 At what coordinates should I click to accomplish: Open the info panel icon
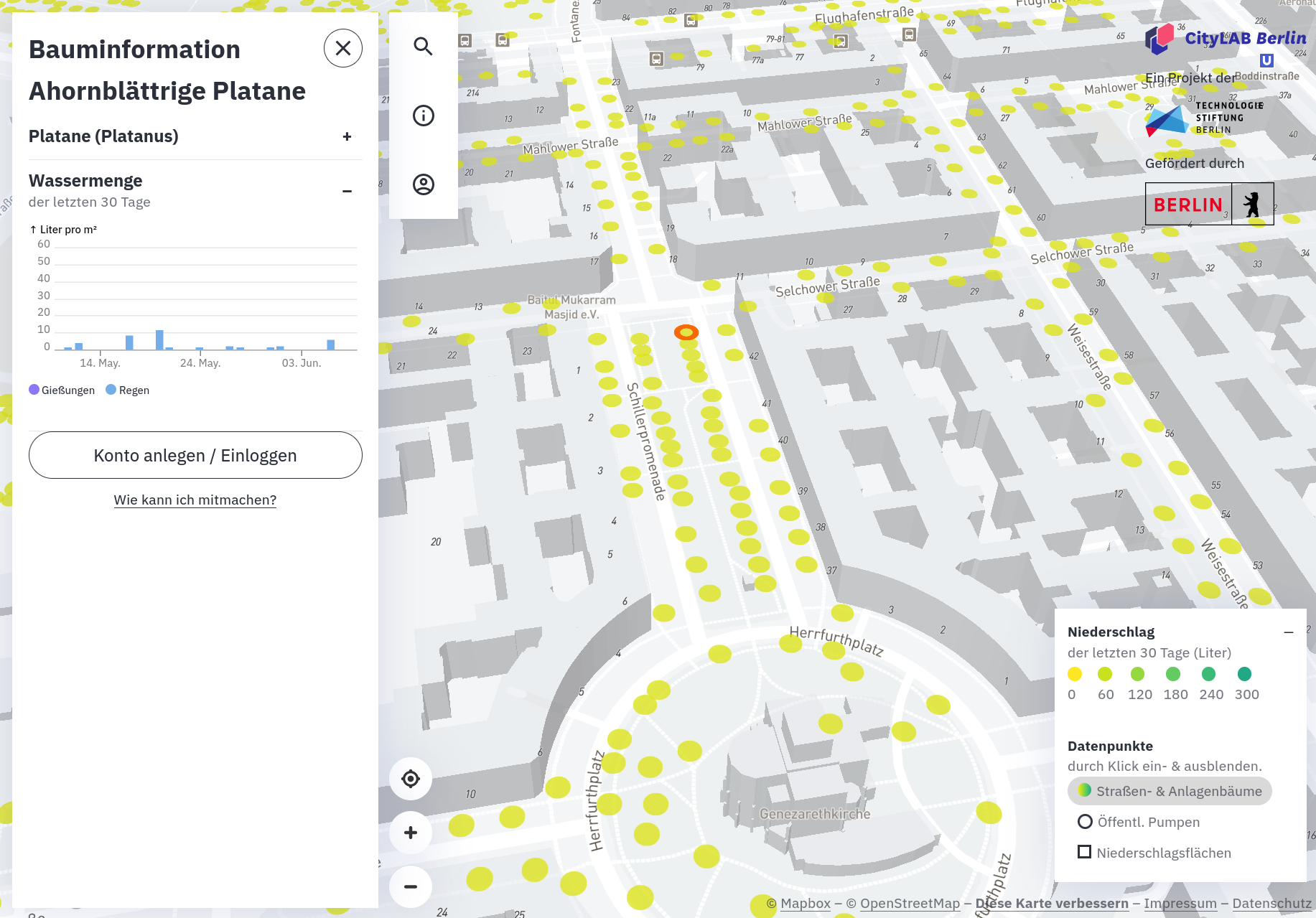pyautogui.click(x=424, y=116)
